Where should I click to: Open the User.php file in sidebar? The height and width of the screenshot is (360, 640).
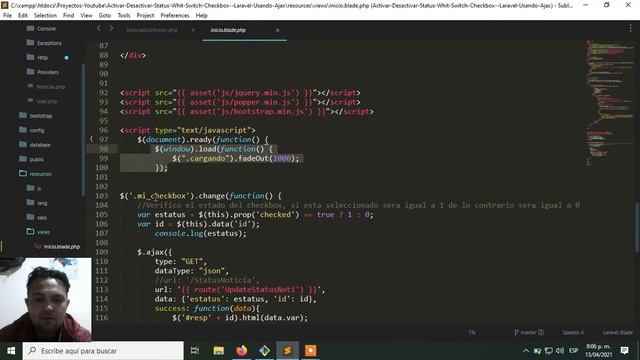pyautogui.click(x=47, y=101)
